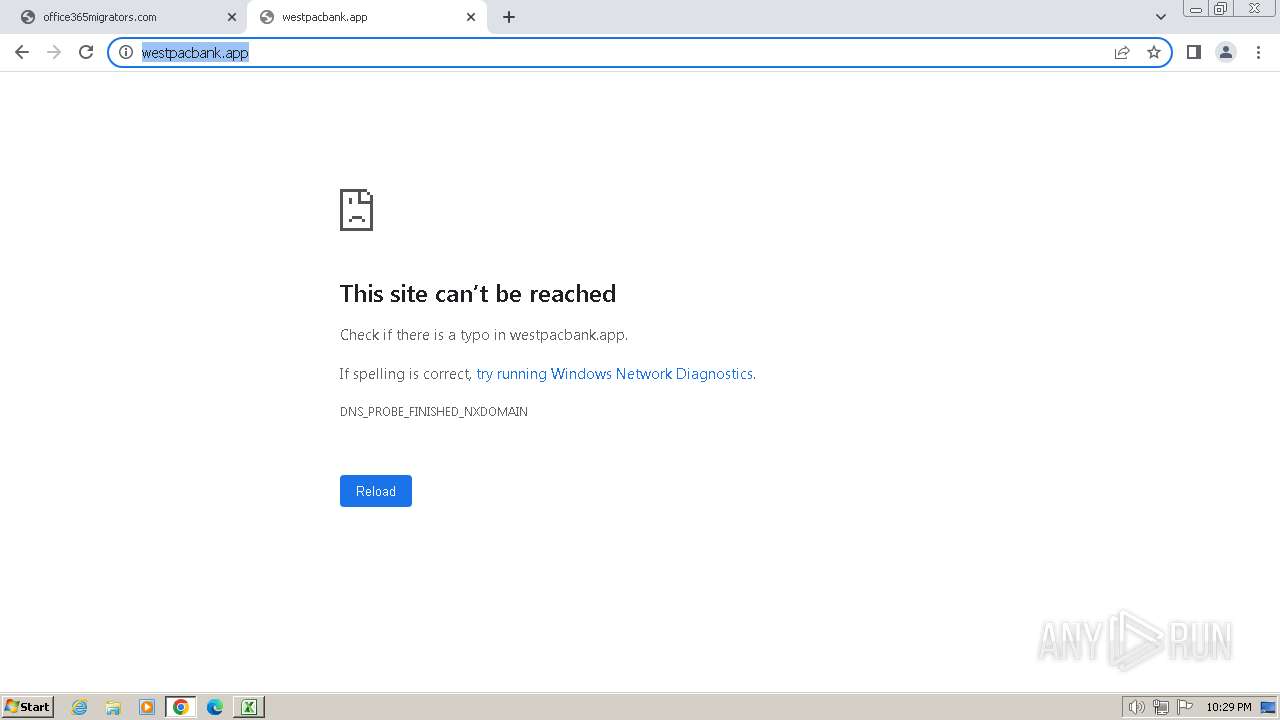This screenshot has height=720, width=1280.
Task: Open the tab search dropdown
Action: pos(1161,17)
